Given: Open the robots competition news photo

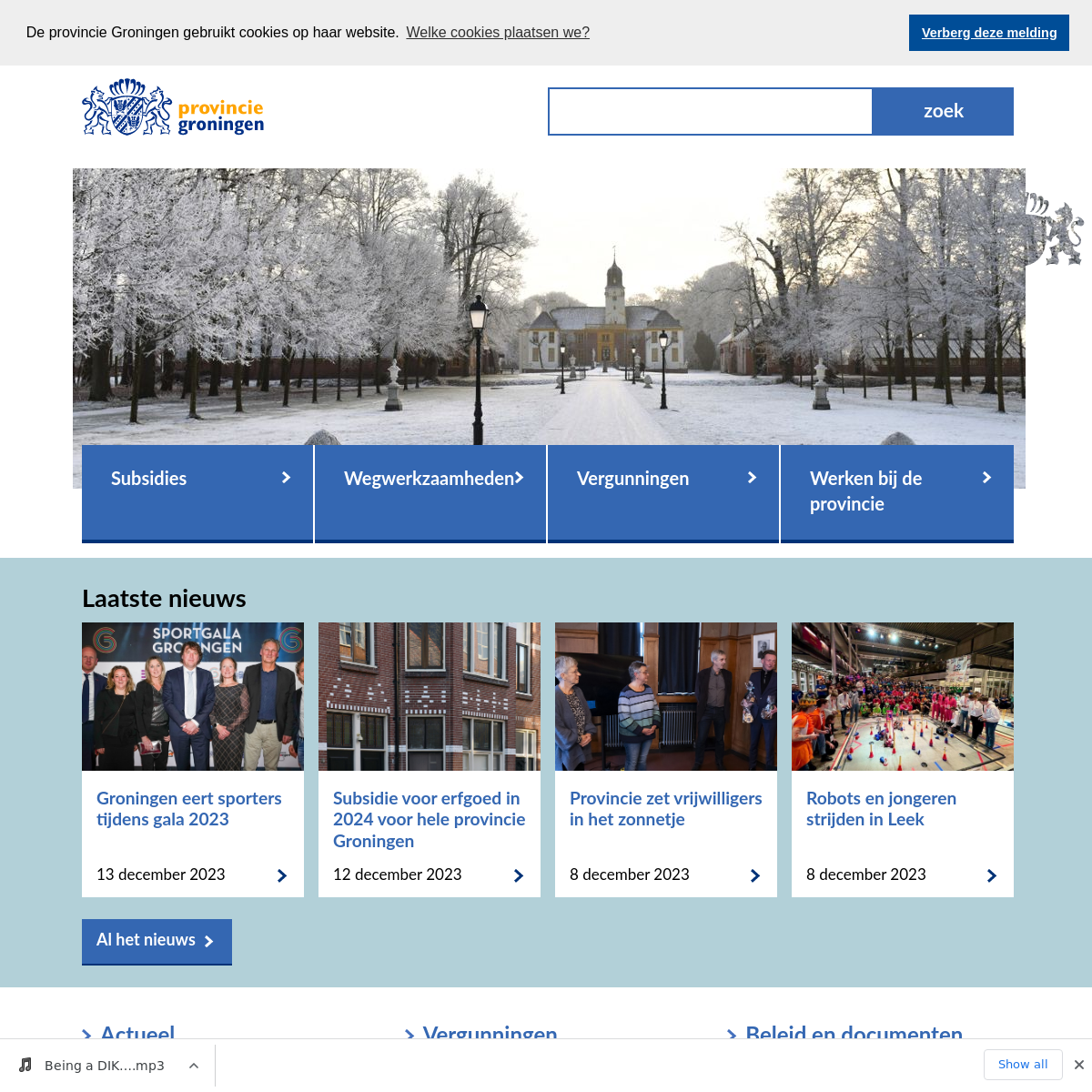Looking at the screenshot, I should [903, 696].
